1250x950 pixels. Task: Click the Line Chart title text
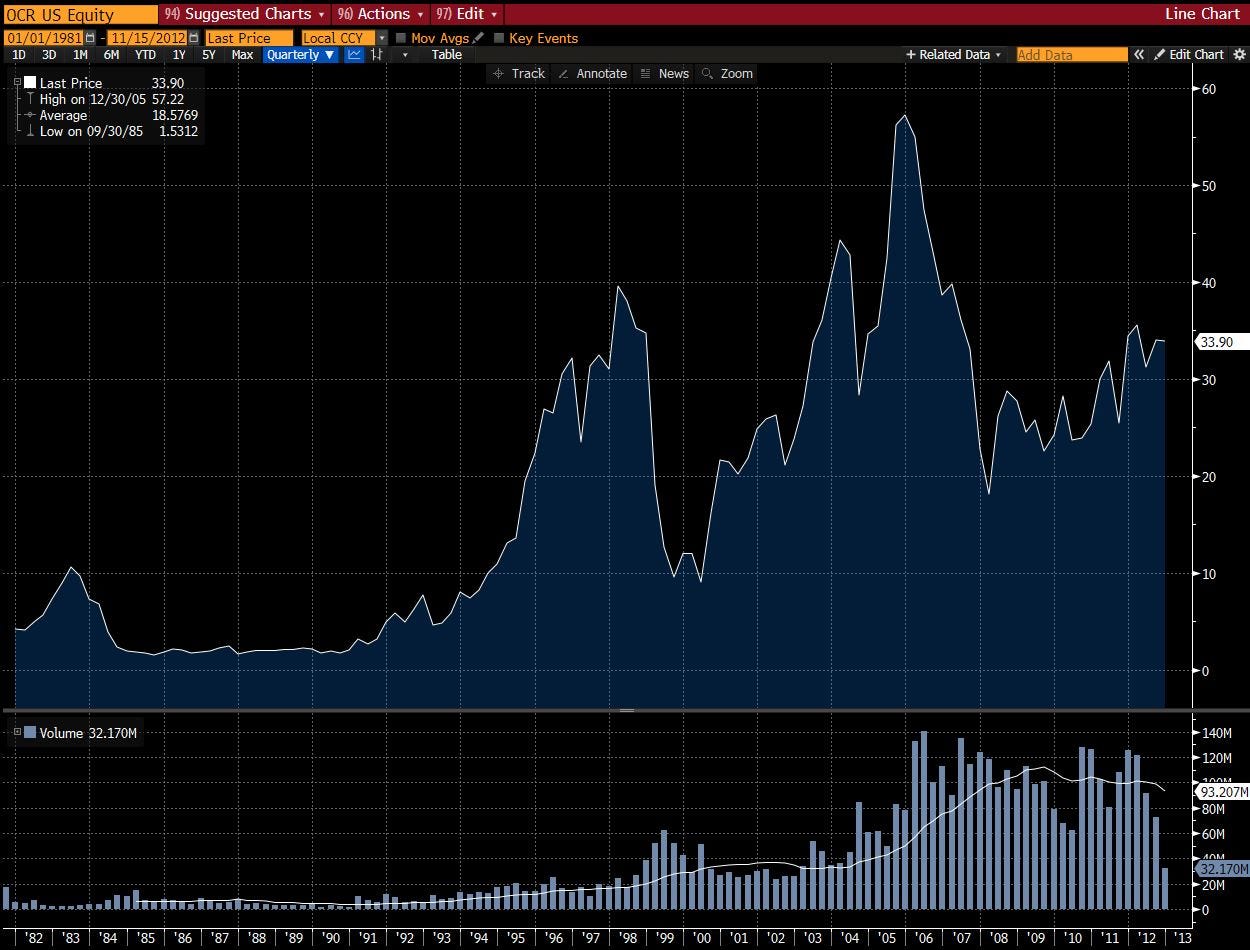click(1202, 14)
